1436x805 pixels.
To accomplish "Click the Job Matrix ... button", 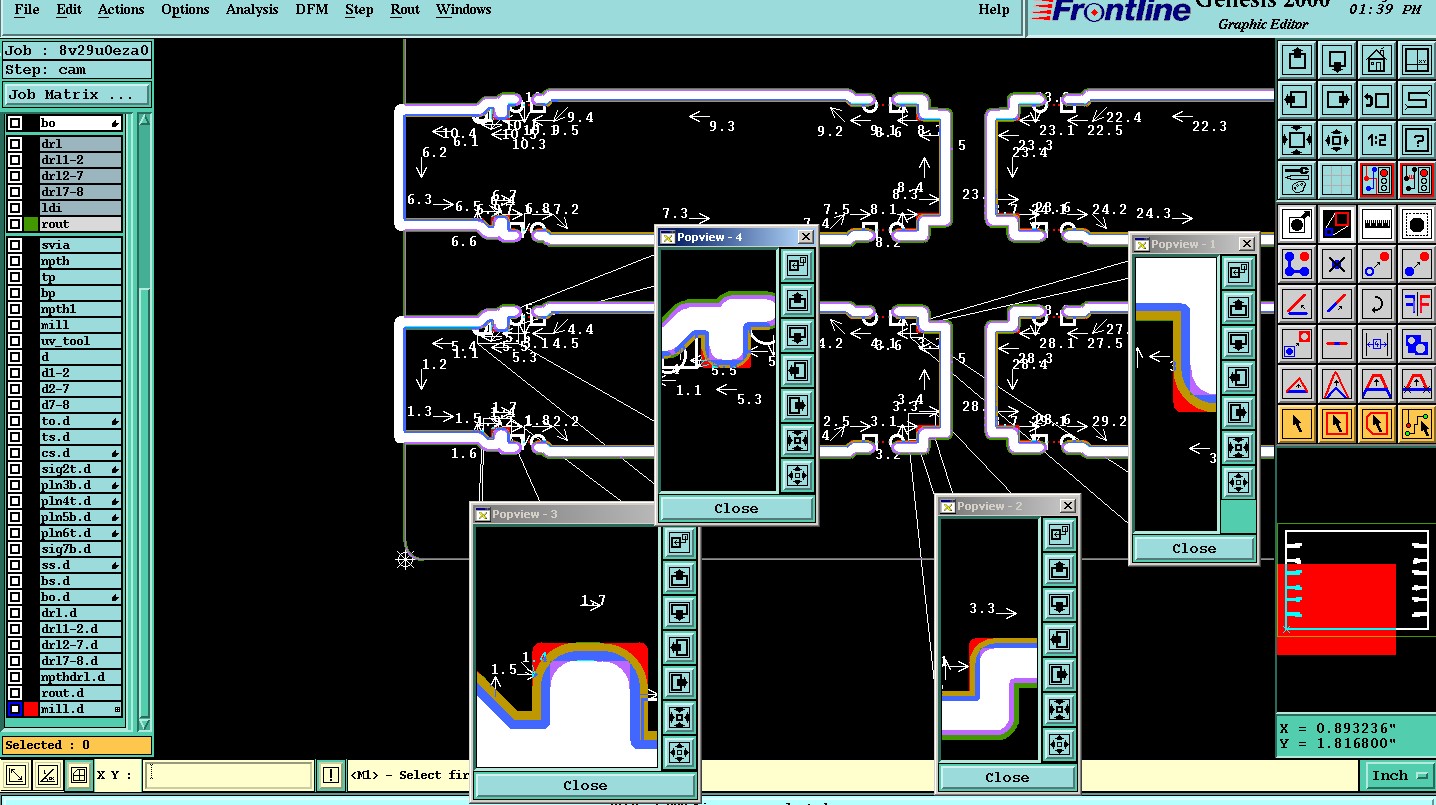I will click(x=76, y=95).
